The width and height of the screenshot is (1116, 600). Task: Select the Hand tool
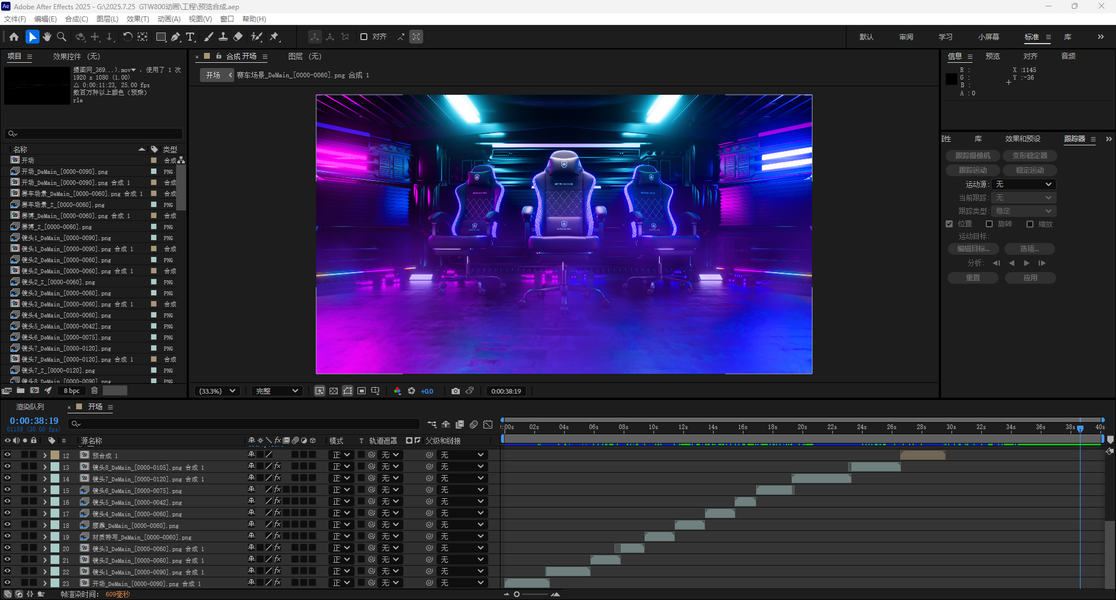[47, 36]
